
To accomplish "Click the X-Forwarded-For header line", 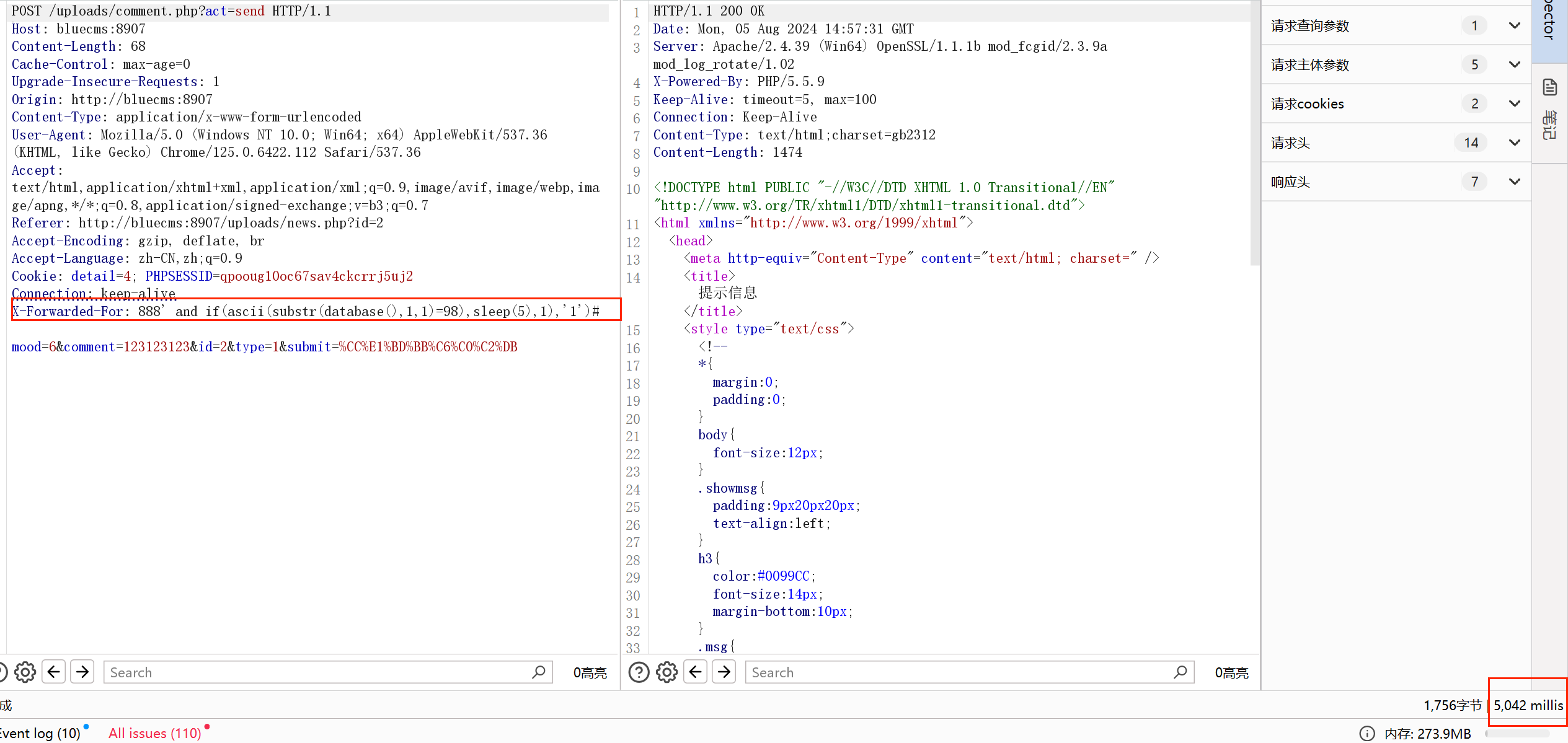I will 306,311.
